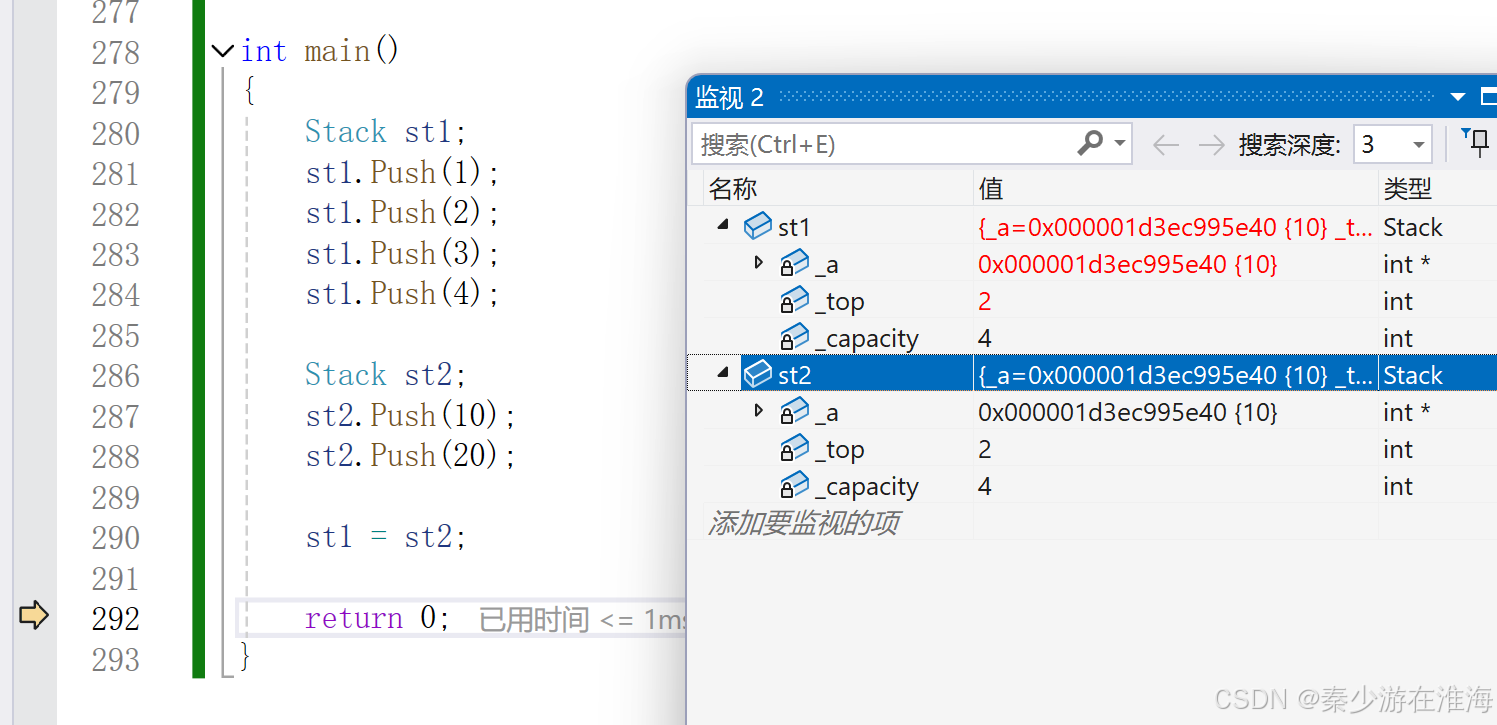Expand the _a pointer under st1
The width and height of the screenshot is (1497, 725).
759,263
